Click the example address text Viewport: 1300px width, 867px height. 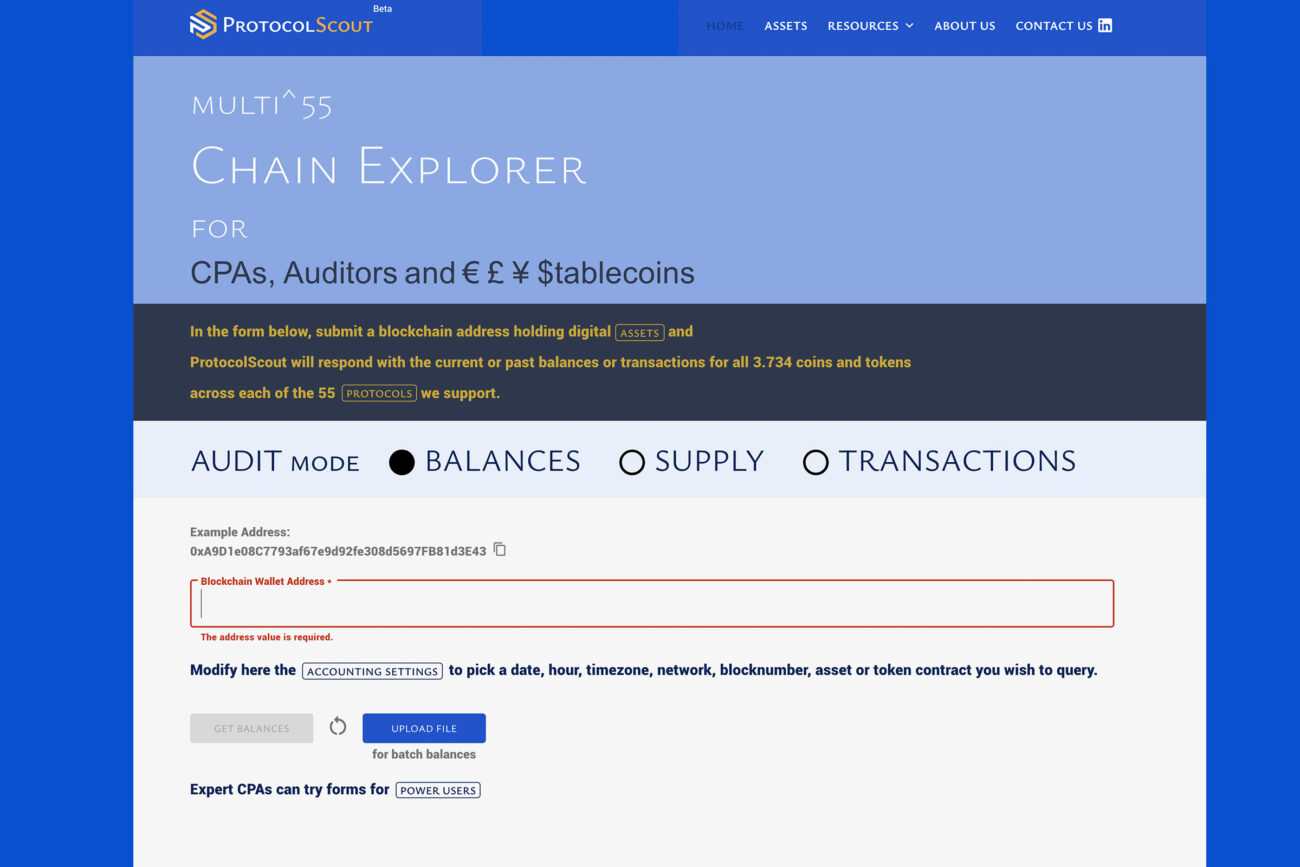pos(338,551)
